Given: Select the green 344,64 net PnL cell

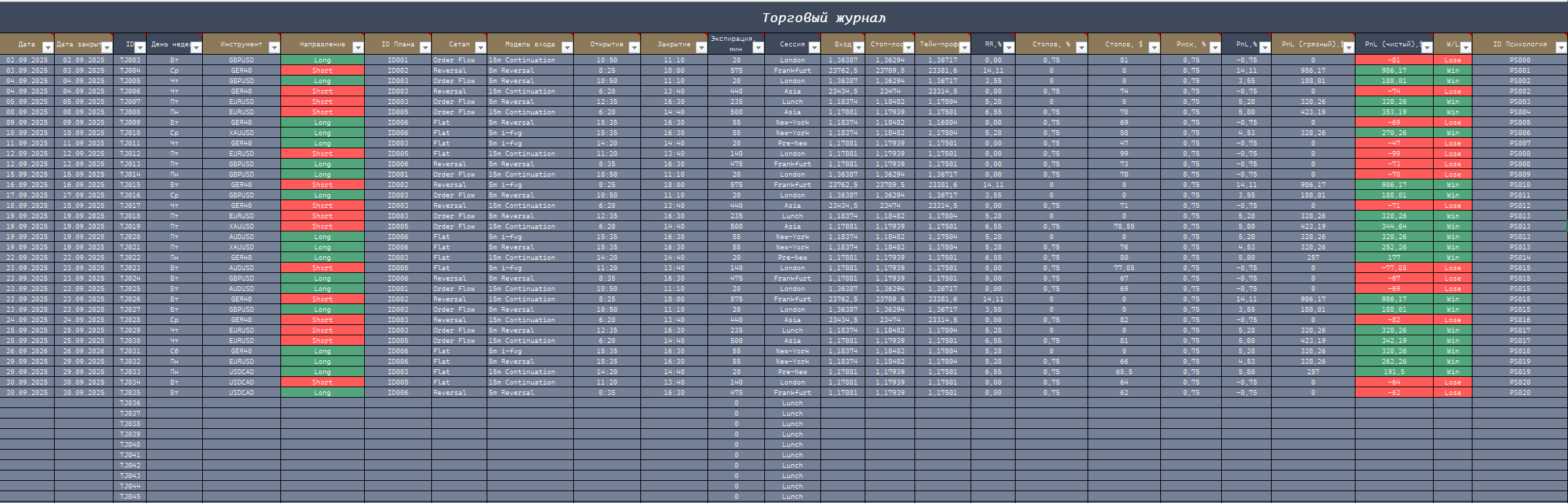Looking at the screenshot, I should pyautogui.click(x=1393, y=227).
